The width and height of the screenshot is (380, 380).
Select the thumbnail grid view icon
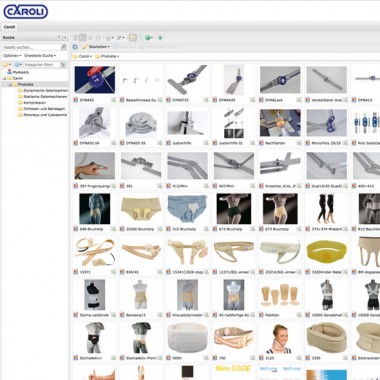82,38
